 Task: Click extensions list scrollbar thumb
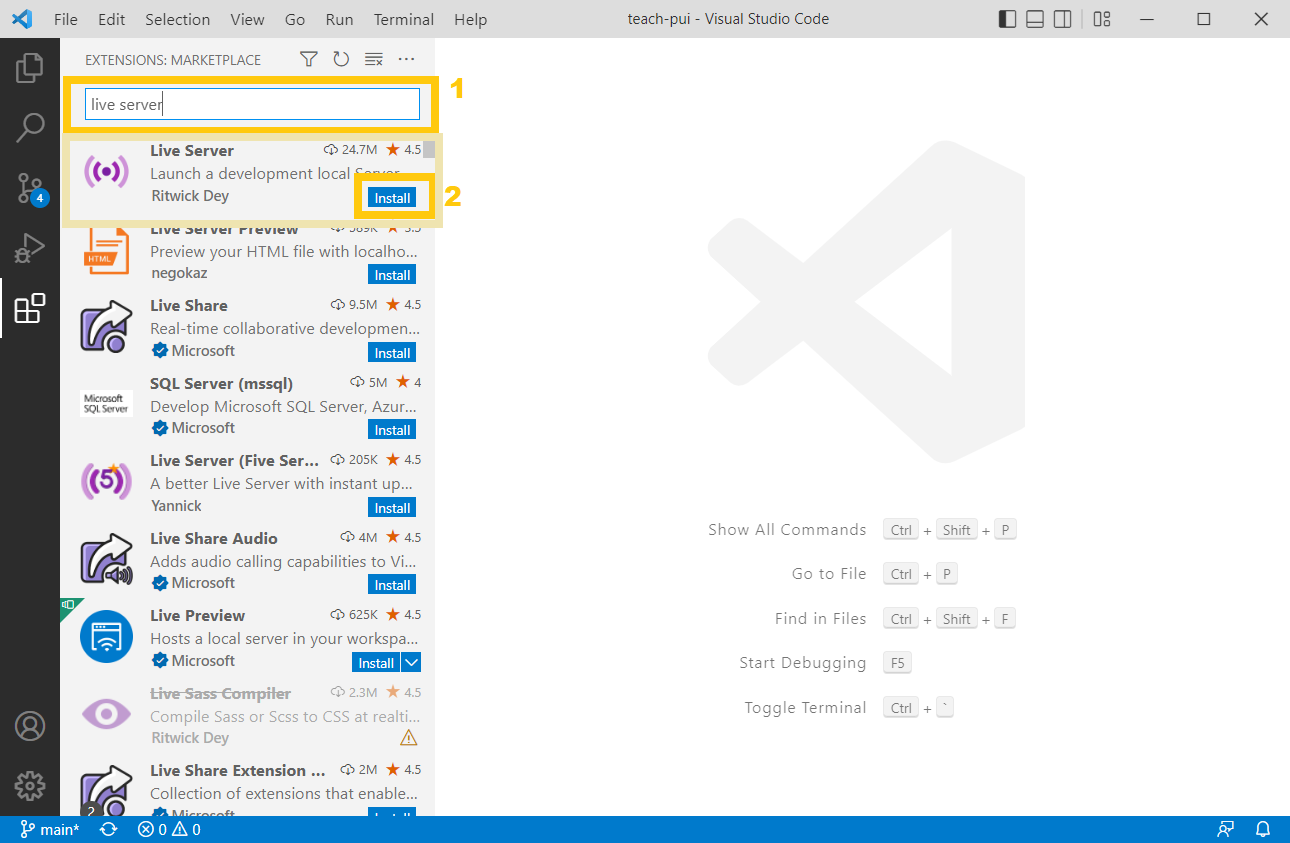429,150
